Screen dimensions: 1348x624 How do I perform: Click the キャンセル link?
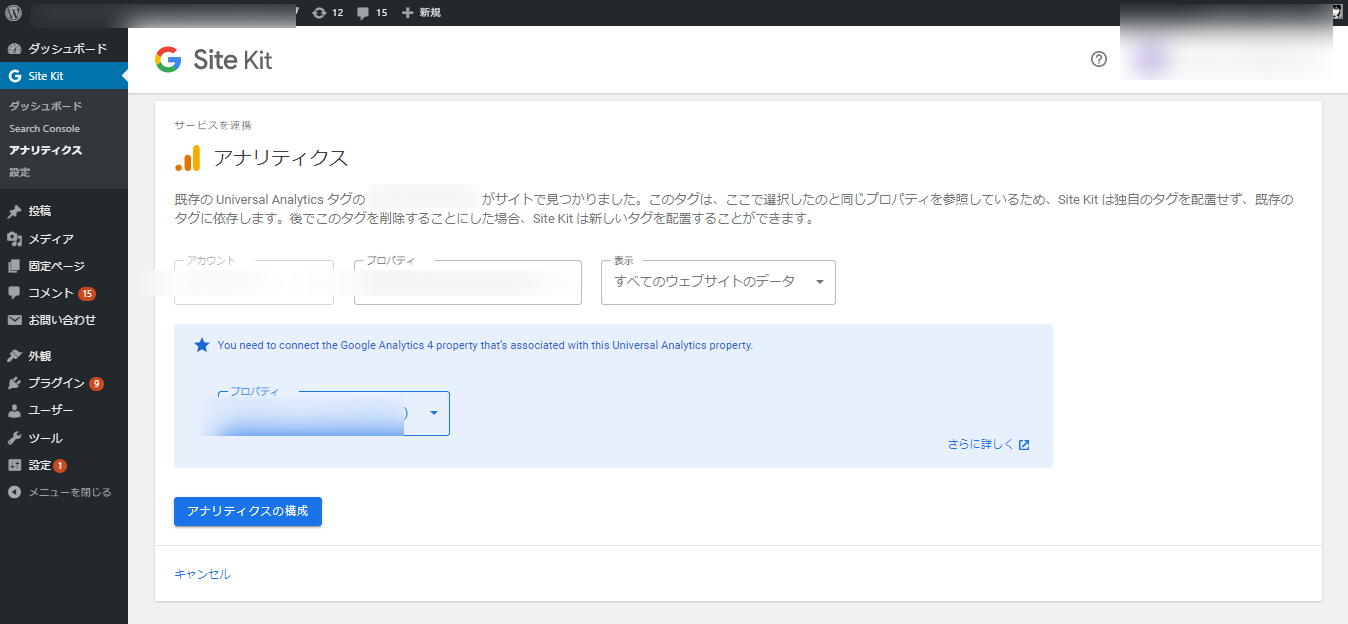click(202, 574)
